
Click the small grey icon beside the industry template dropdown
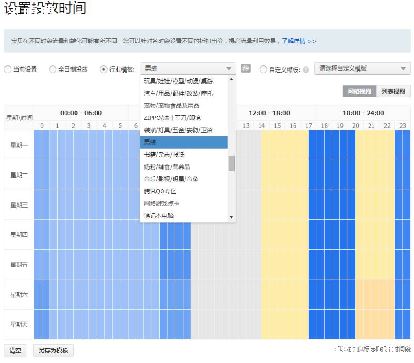point(246,68)
